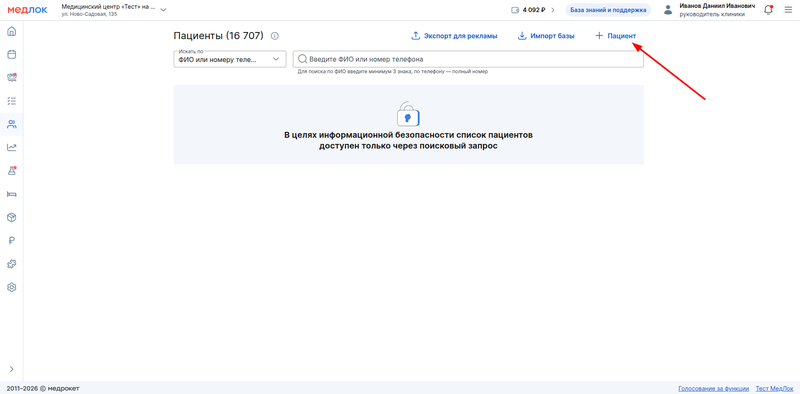
Task: Open Голосование за функции link
Action: click(x=714, y=388)
